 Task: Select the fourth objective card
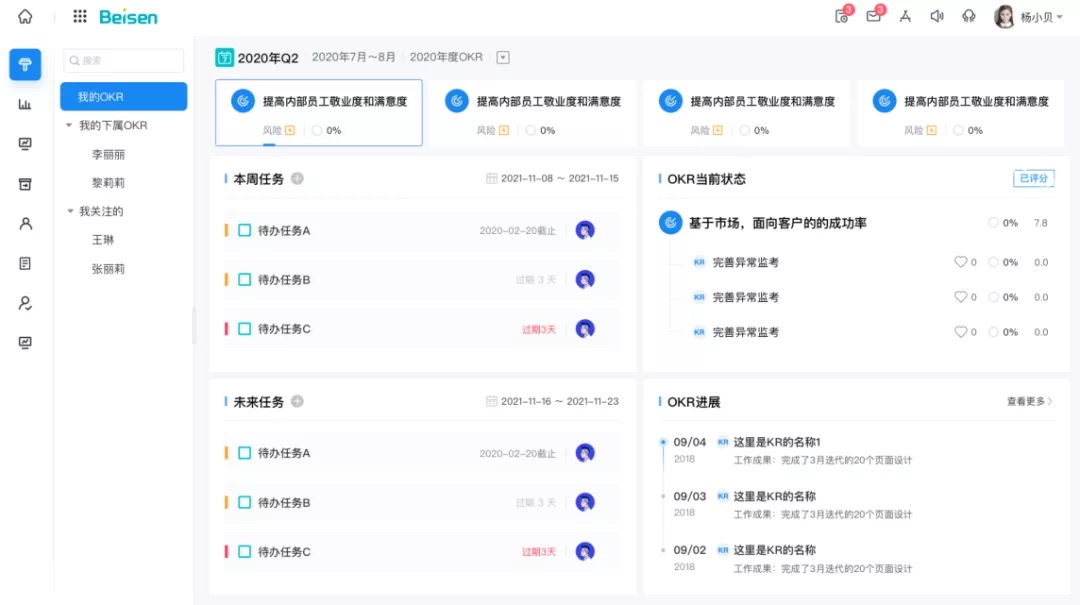(959, 112)
